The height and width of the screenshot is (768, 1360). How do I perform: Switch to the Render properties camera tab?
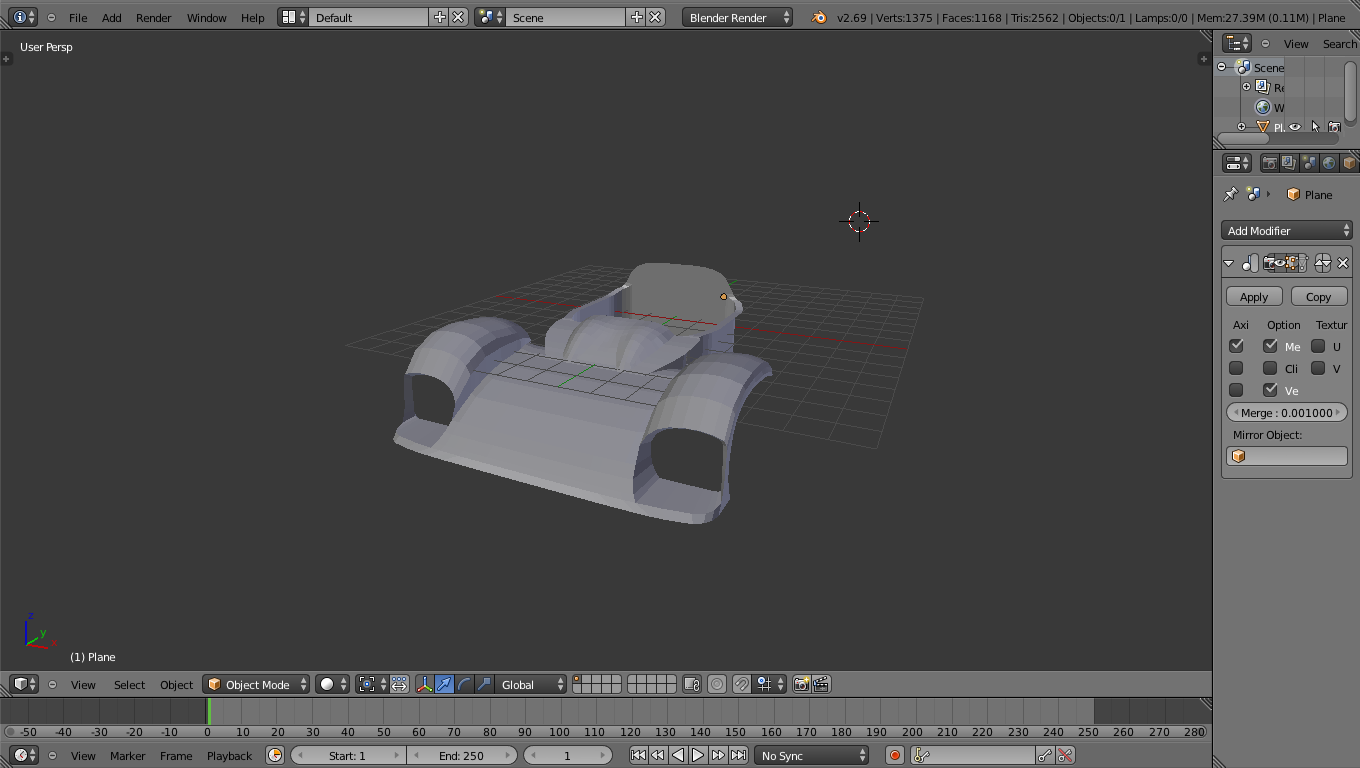1270,163
